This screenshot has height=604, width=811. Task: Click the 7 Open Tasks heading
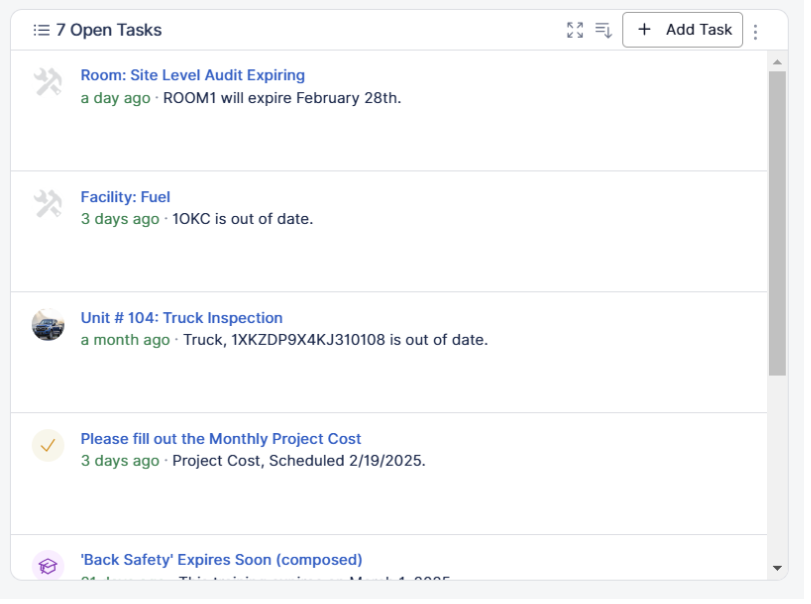point(108,30)
